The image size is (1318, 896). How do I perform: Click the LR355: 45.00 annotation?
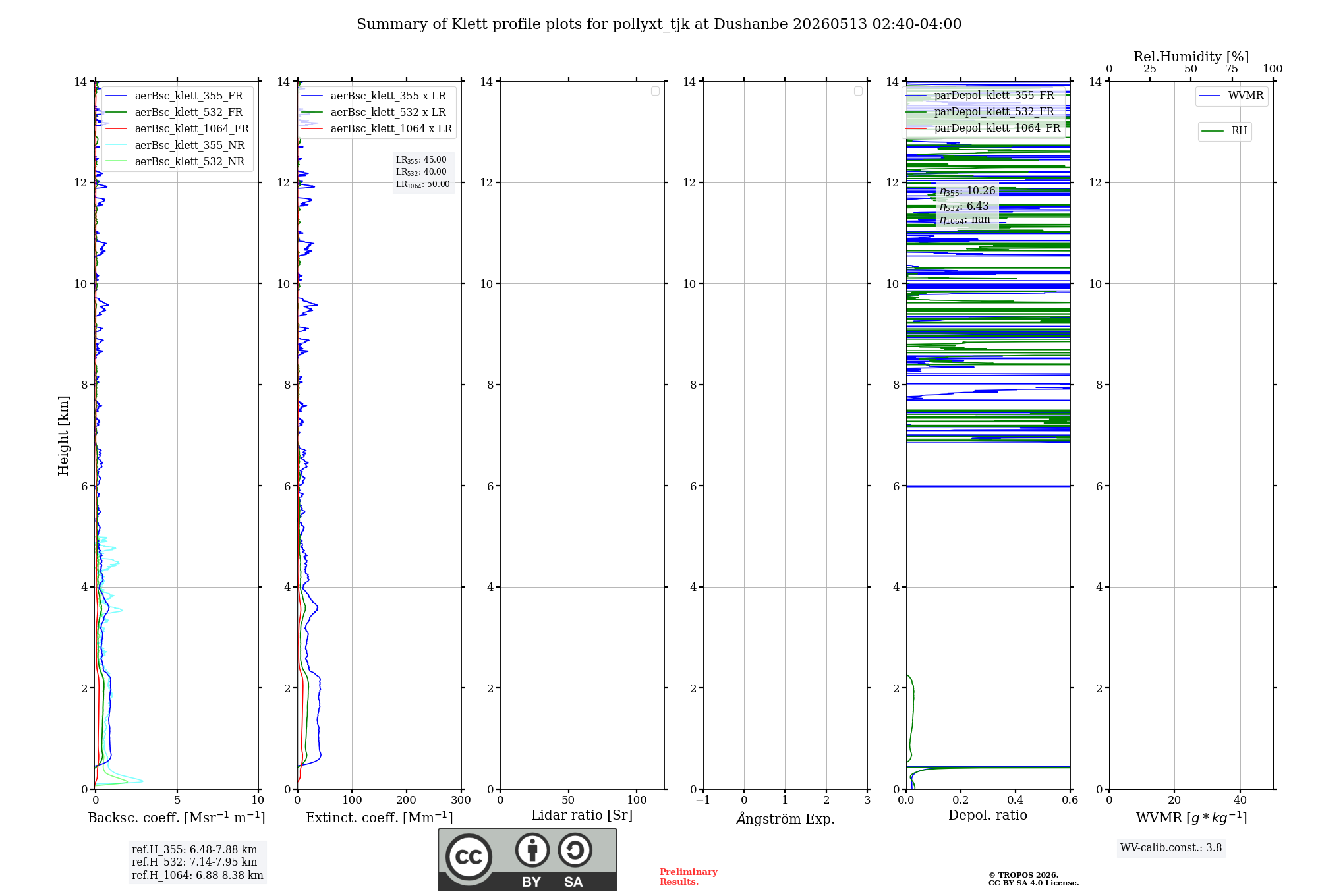click(x=421, y=160)
